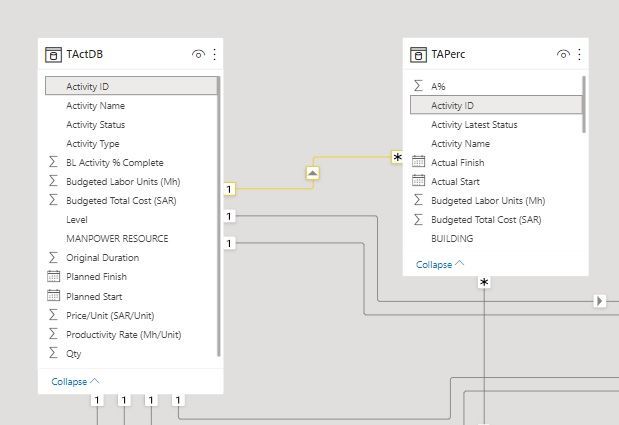Click the calendar icon beside Planned Finish
Viewport: 619px width, 425px height.
(x=54, y=277)
